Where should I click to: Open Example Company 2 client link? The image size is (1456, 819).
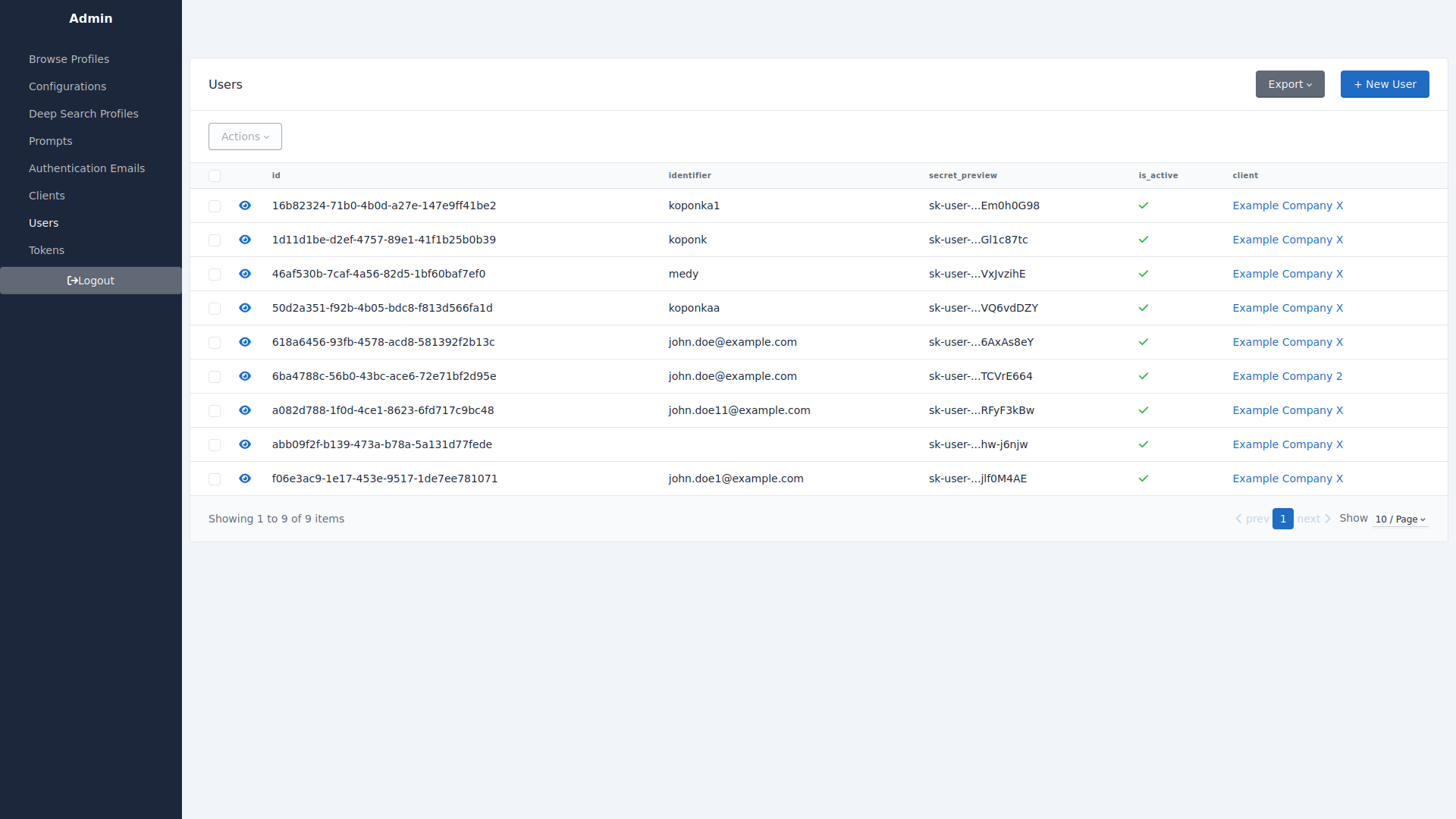coord(1287,376)
